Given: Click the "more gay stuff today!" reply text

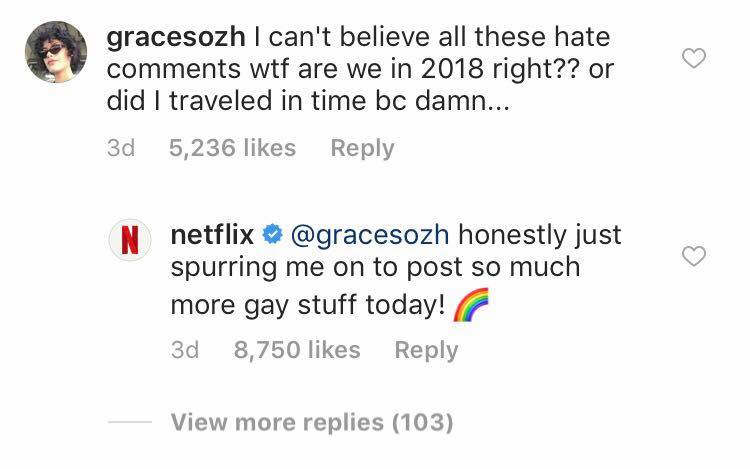Looking at the screenshot, I should pos(306,305).
